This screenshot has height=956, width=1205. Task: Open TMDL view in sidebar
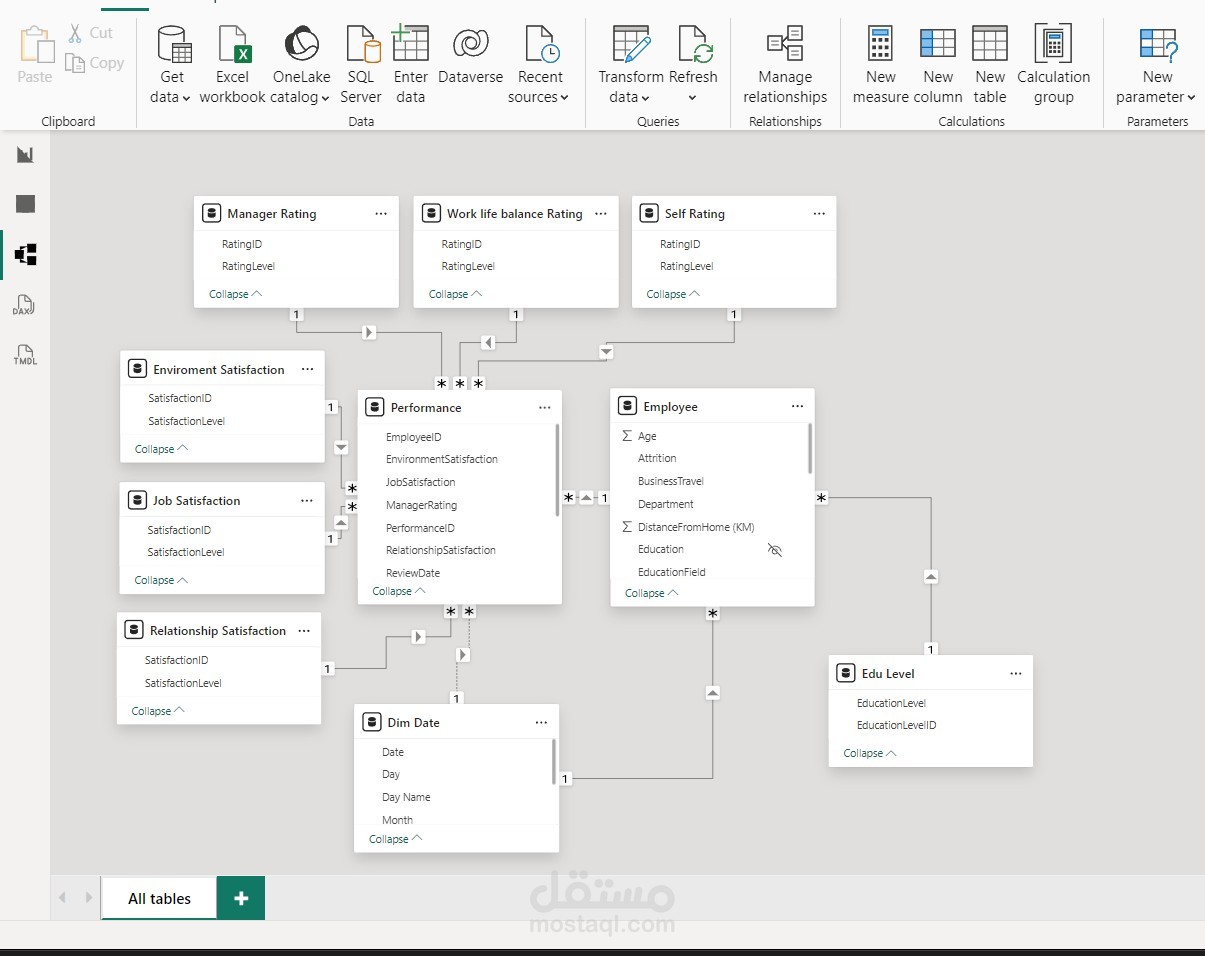25,355
